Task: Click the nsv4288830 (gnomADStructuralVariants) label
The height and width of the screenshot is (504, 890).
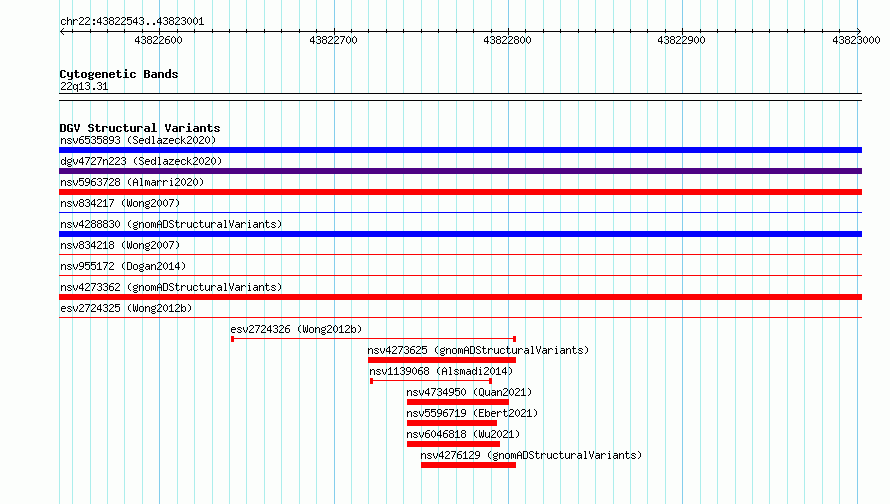Action: pyautogui.click(x=171, y=224)
